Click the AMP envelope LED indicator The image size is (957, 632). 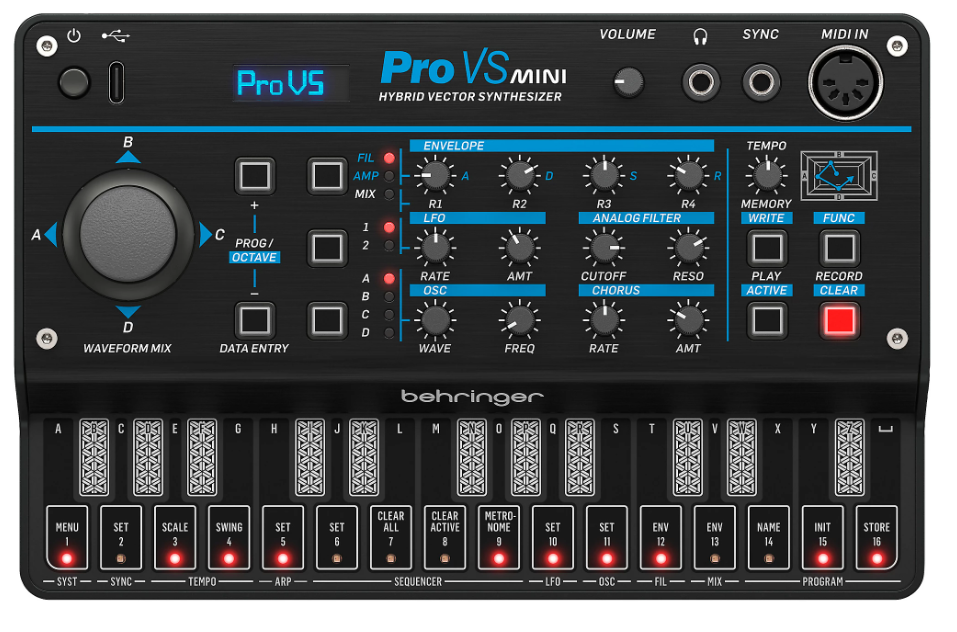(389, 176)
